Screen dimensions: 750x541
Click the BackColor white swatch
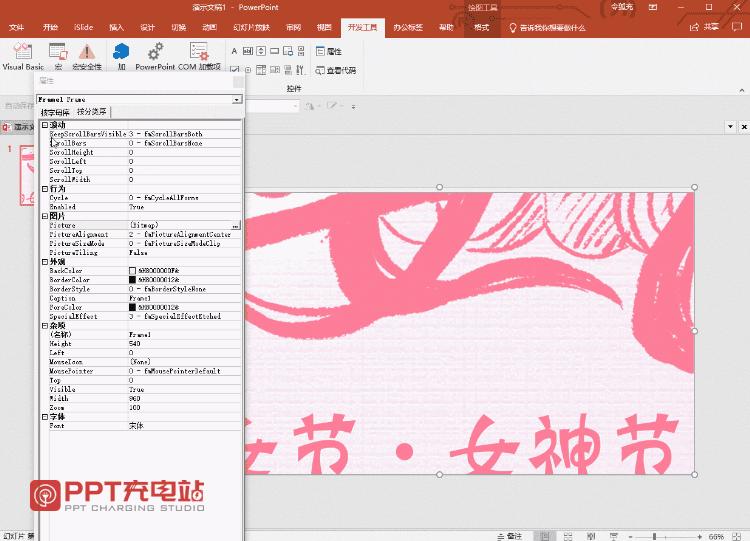[x=132, y=271]
